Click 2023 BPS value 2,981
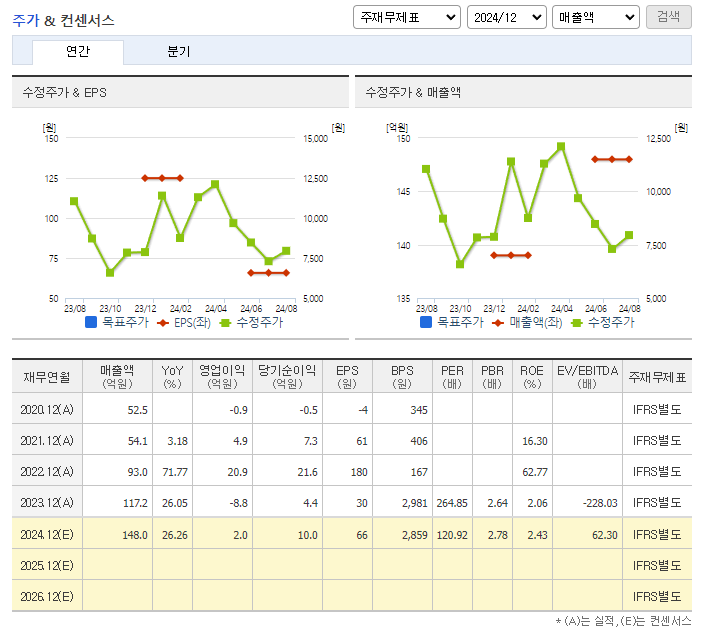 click(415, 503)
